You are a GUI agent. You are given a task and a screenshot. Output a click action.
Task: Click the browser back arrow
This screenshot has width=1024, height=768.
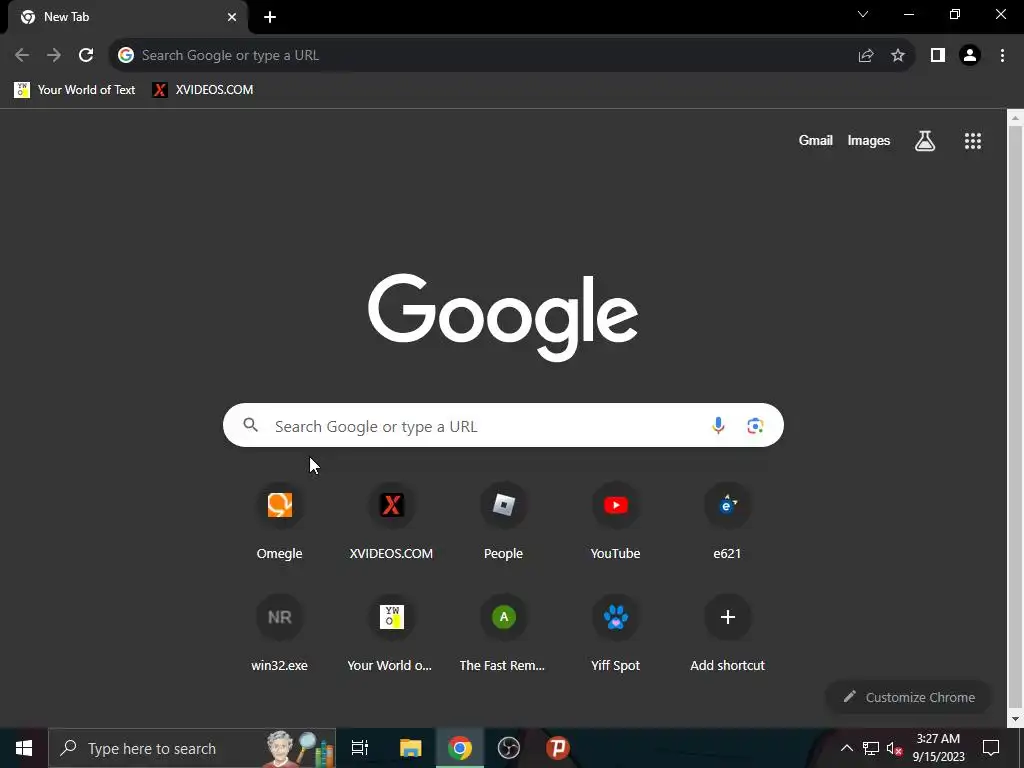[22, 56]
